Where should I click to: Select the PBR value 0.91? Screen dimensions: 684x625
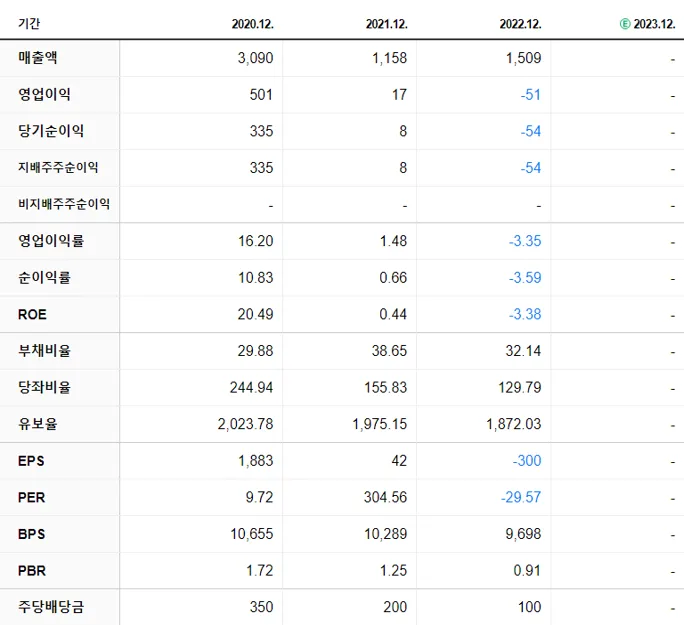click(x=527, y=571)
